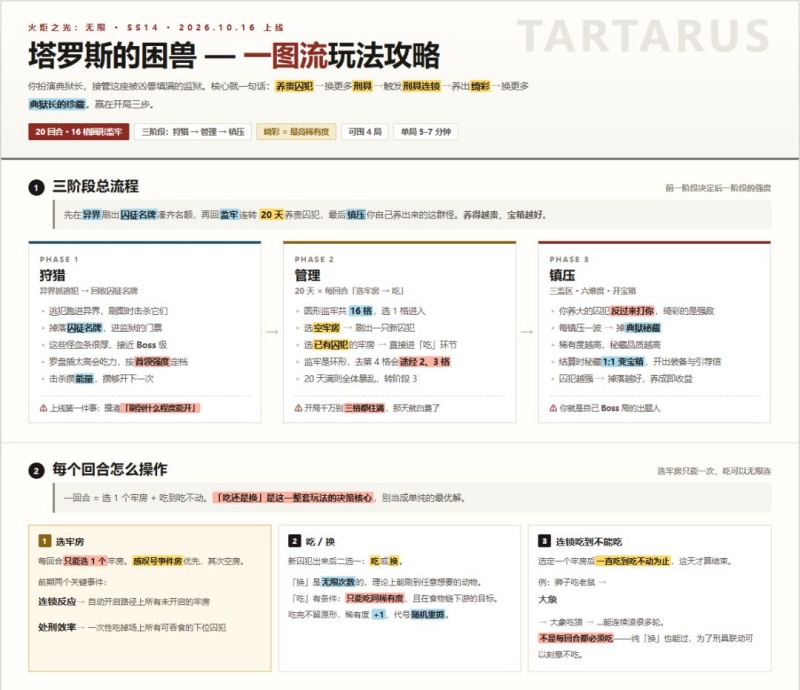
Task: Click the highlighted 养贵囚犯 in the intro
Action: pos(294,86)
